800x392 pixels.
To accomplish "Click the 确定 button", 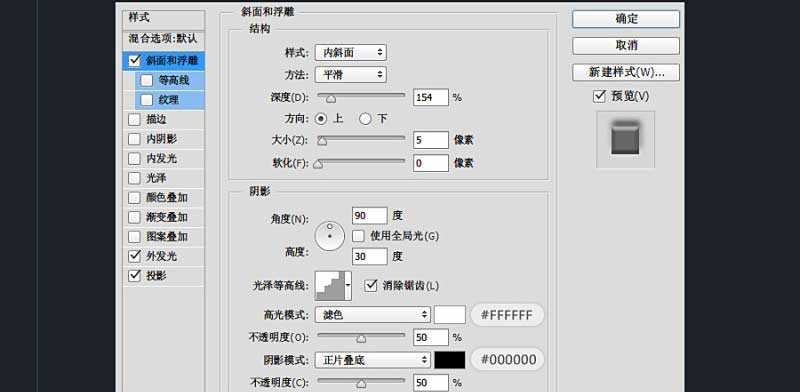I will [x=626, y=19].
